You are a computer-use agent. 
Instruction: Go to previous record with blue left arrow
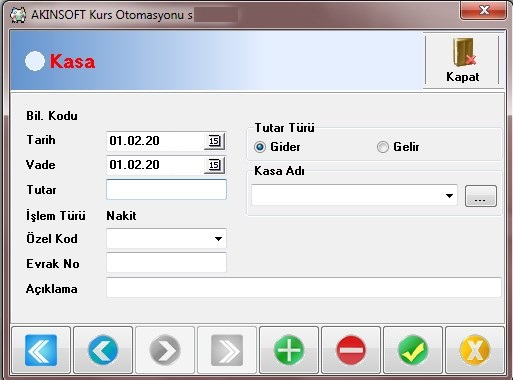pos(103,350)
